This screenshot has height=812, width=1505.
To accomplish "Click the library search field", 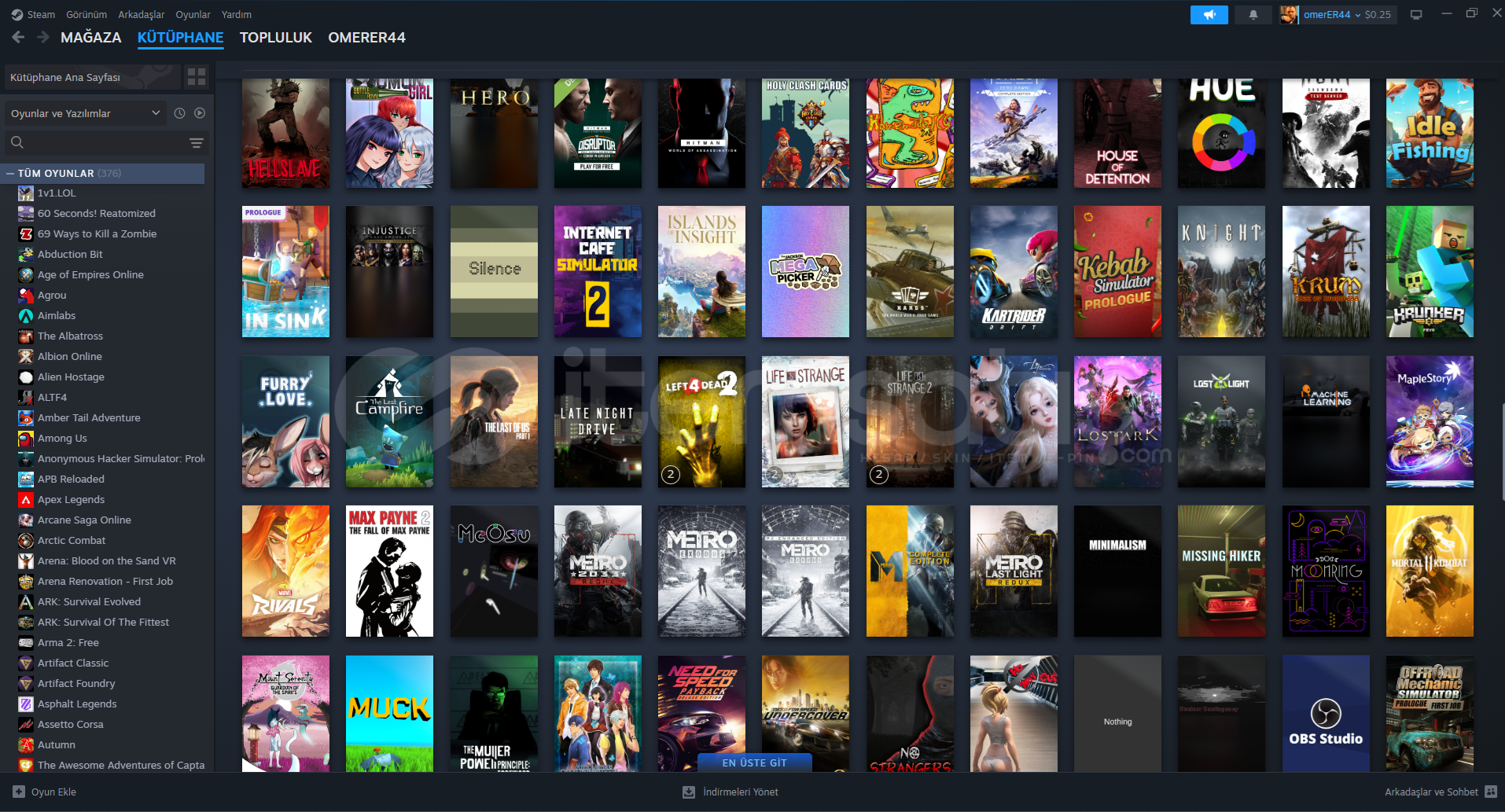I will [105, 142].
